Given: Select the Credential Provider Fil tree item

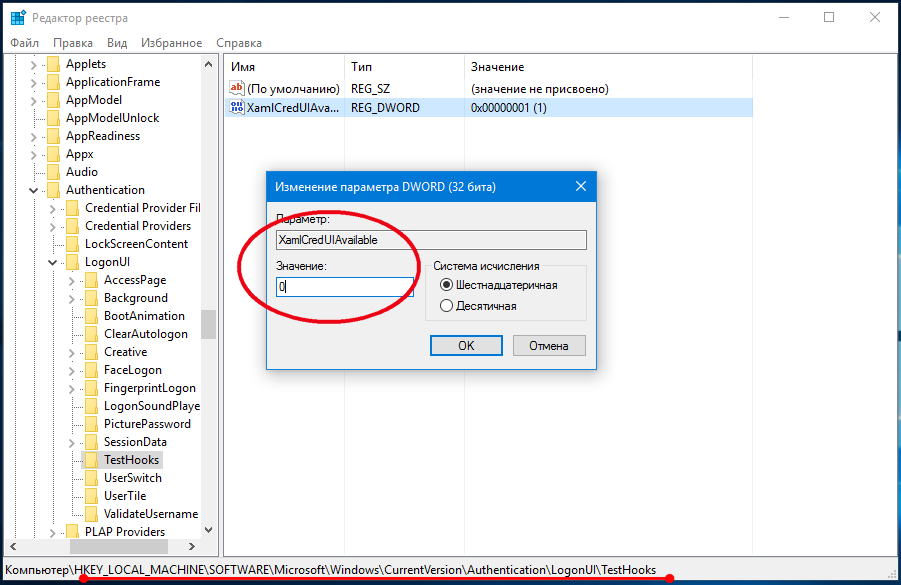Looking at the screenshot, I should 143,208.
